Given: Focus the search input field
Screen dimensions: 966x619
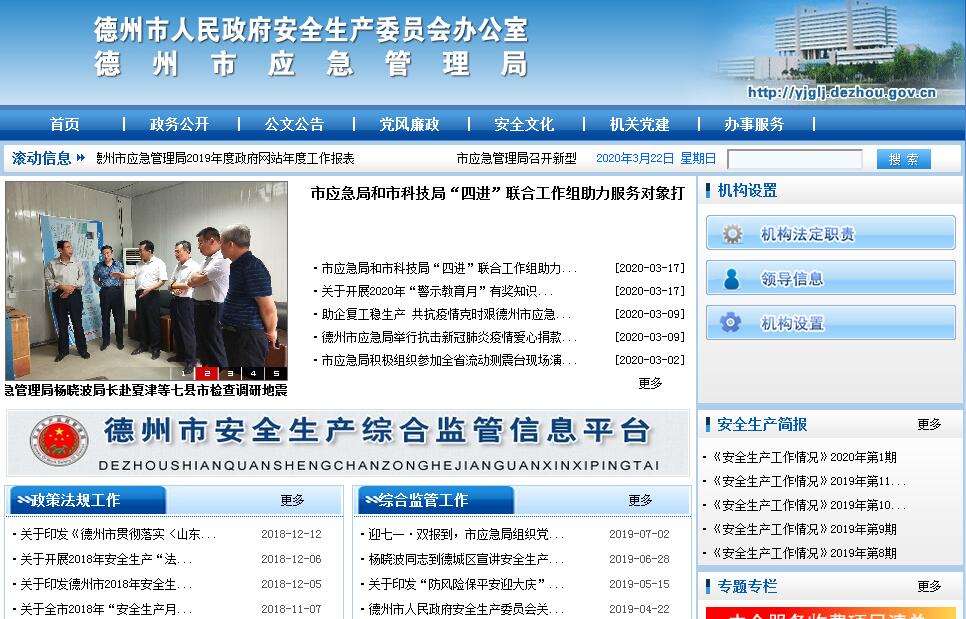Looking at the screenshot, I should coord(795,159).
